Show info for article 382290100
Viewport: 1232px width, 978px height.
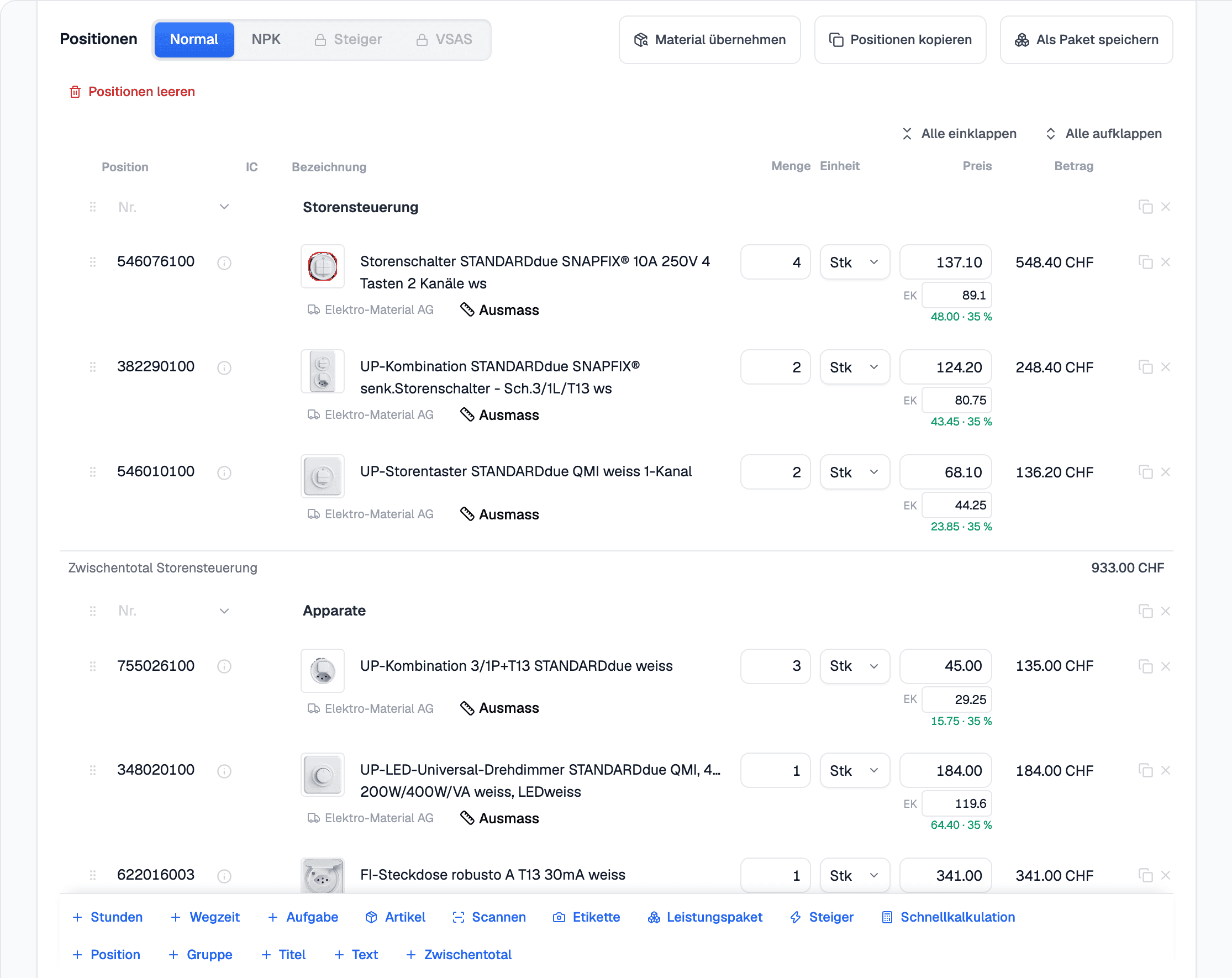coord(224,367)
